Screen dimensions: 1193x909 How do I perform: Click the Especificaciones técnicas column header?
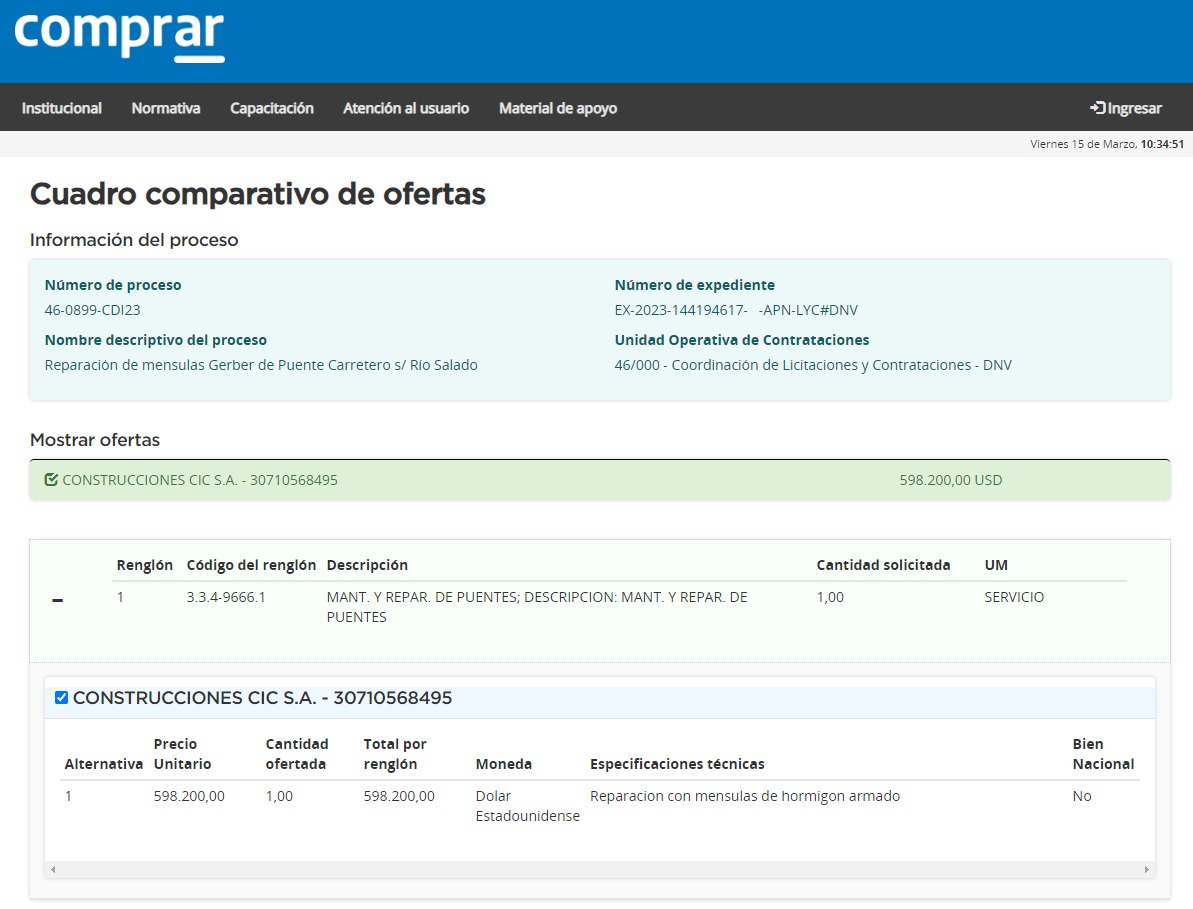(677, 764)
